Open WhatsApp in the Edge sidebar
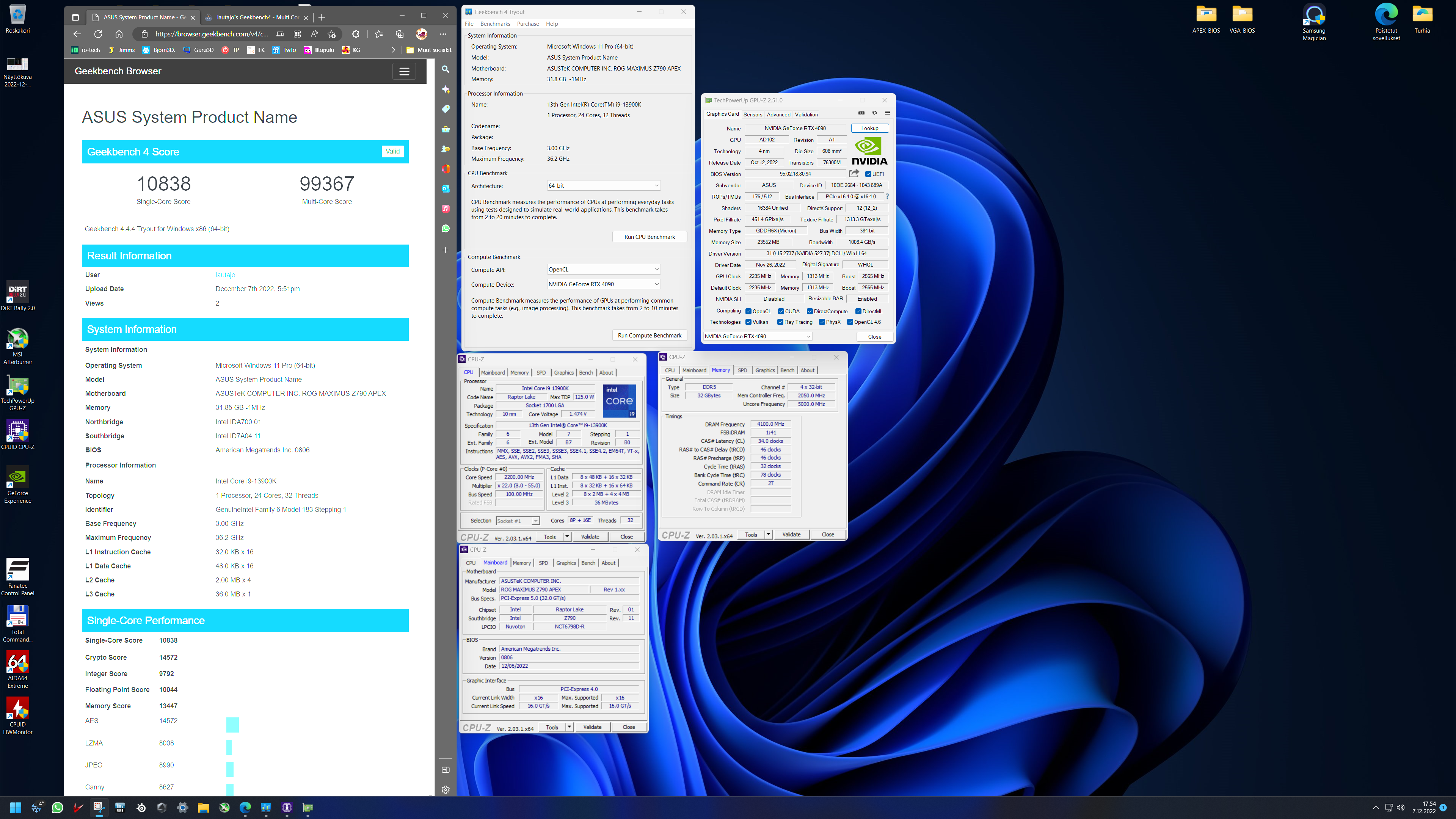 [x=446, y=229]
